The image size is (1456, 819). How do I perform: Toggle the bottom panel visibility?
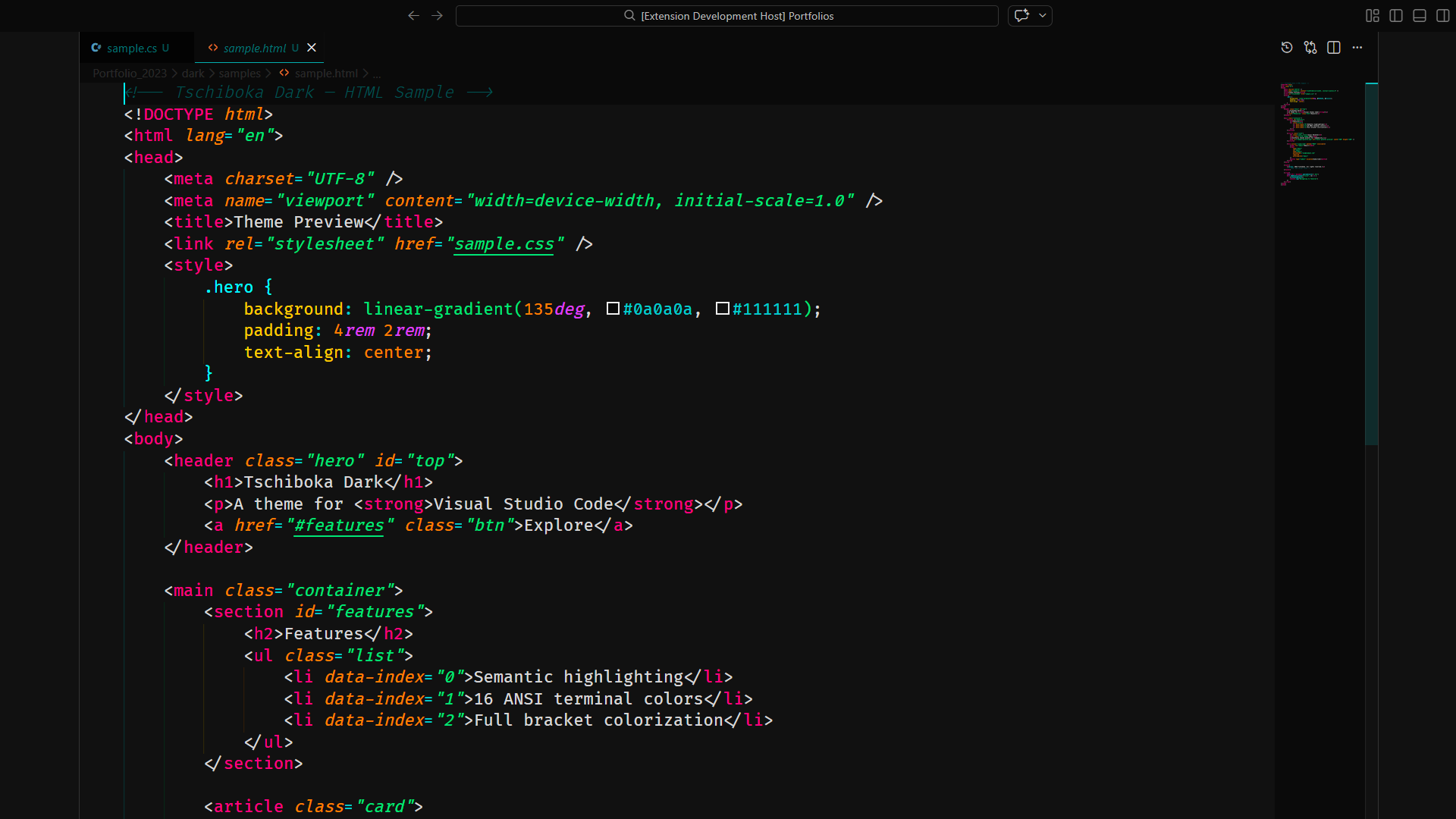pos(1419,15)
